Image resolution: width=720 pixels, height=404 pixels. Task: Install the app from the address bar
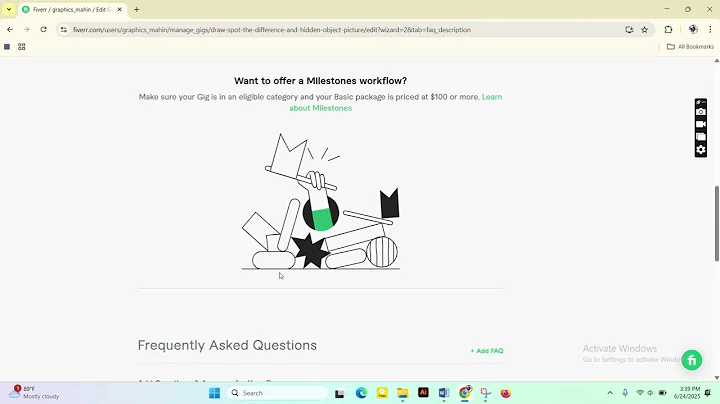pos(629,30)
